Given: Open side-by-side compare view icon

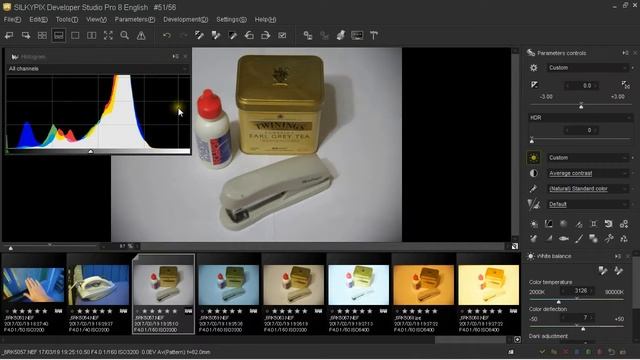Looking at the screenshot, I should (x=91, y=36).
